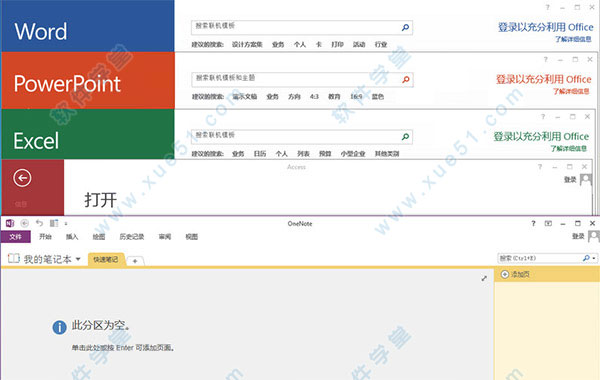Viewport: 600px width, 380px height.
Task: Switch to the 审阅 ribbon tab
Action: [165, 237]
